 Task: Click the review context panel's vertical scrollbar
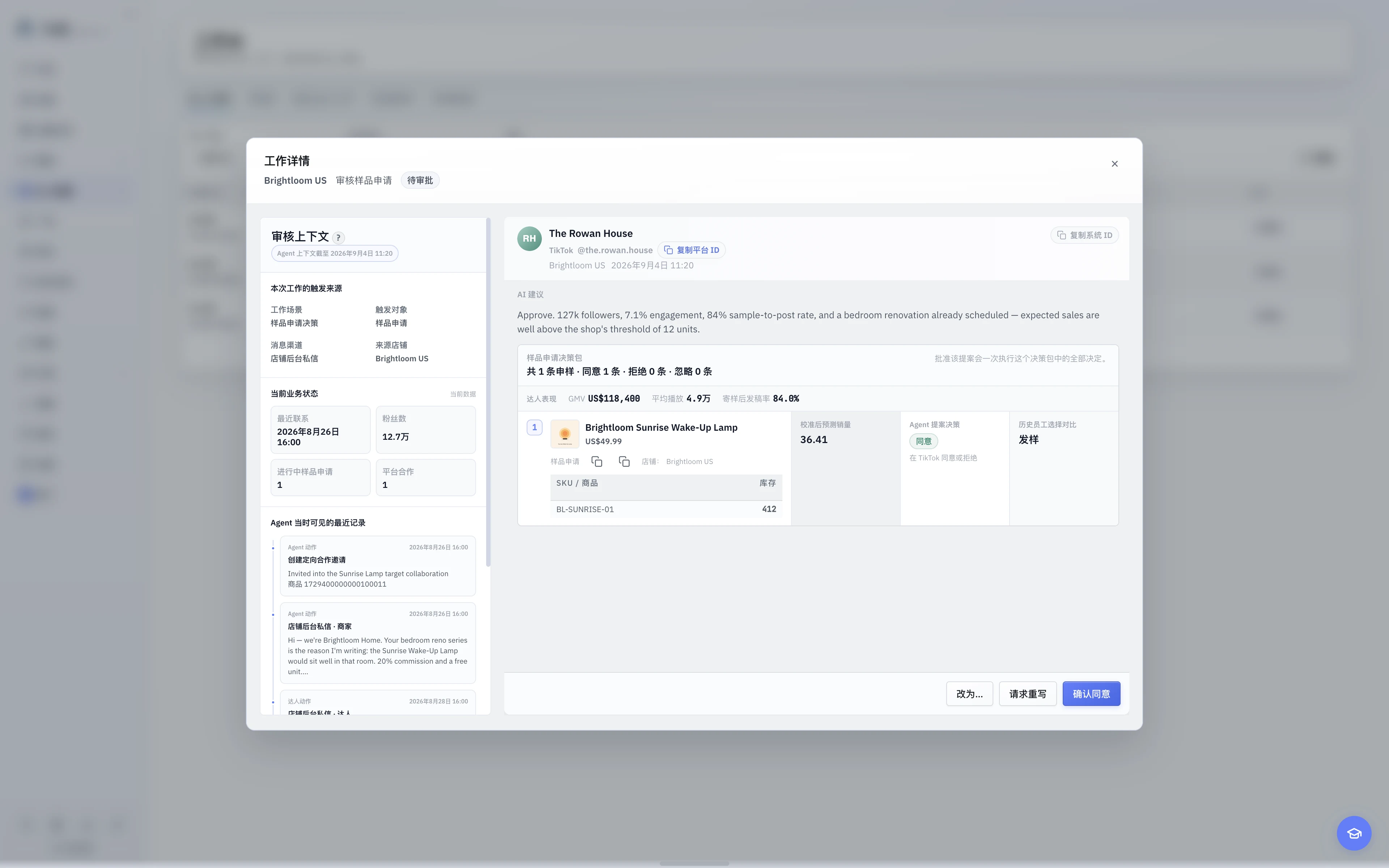pos(488,392)
